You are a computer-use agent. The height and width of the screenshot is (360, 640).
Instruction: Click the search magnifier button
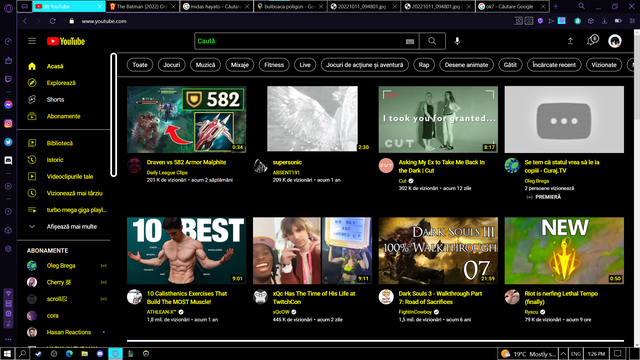point(432,41)
